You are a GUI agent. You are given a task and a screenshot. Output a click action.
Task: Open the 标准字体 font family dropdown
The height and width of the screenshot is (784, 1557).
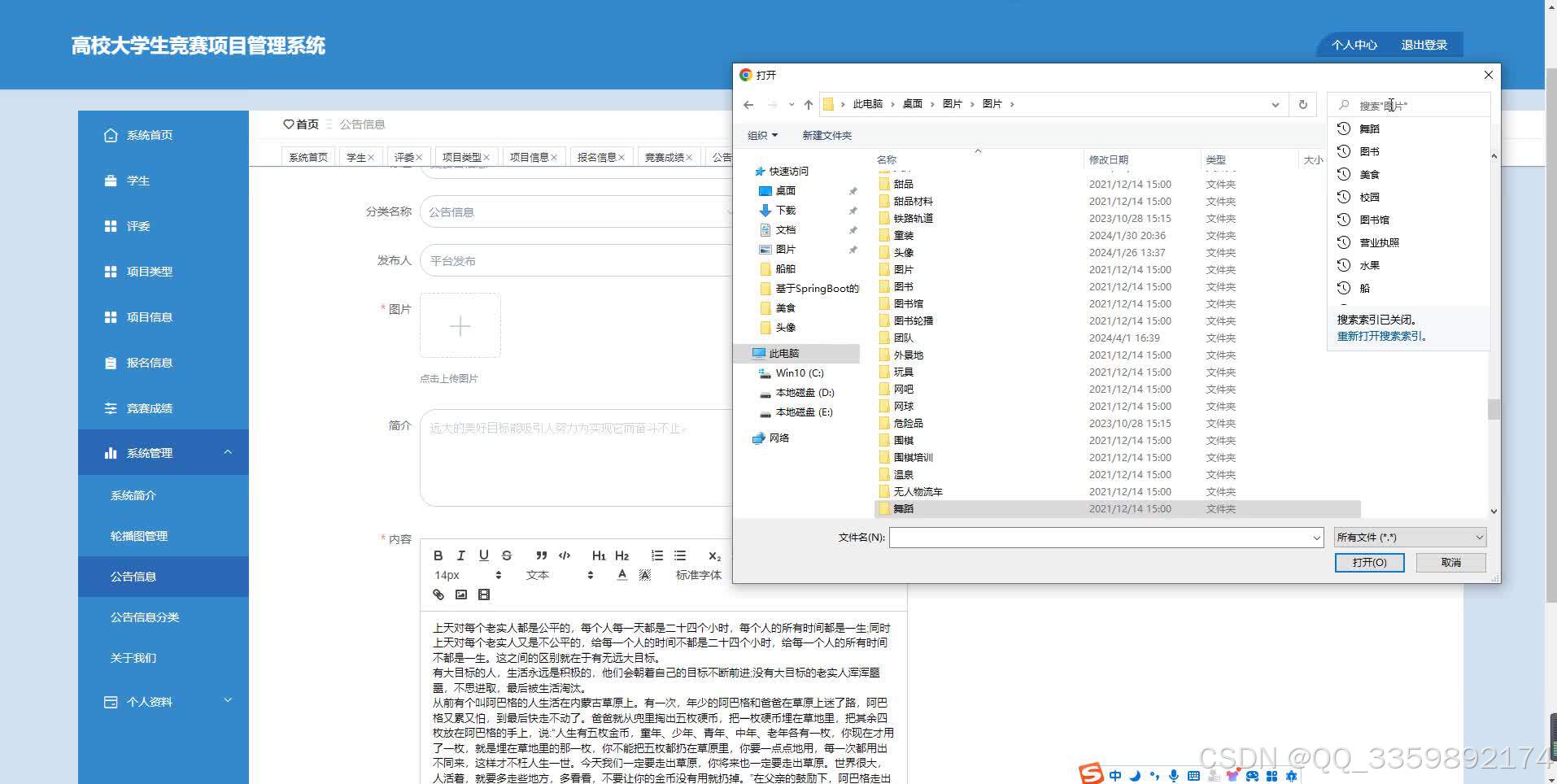pyautogui.click(x=699, y=575)
